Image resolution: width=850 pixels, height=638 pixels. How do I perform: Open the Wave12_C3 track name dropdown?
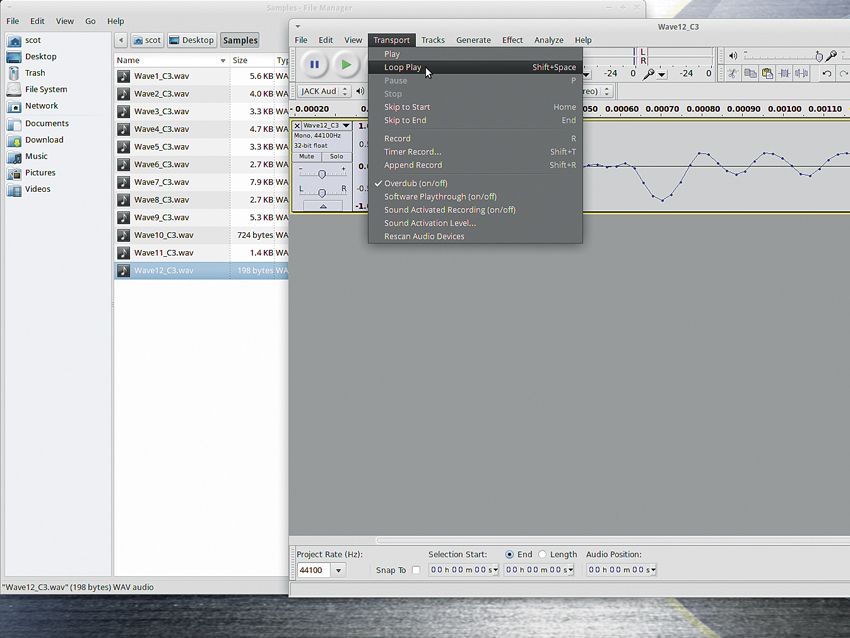[345, 125]
